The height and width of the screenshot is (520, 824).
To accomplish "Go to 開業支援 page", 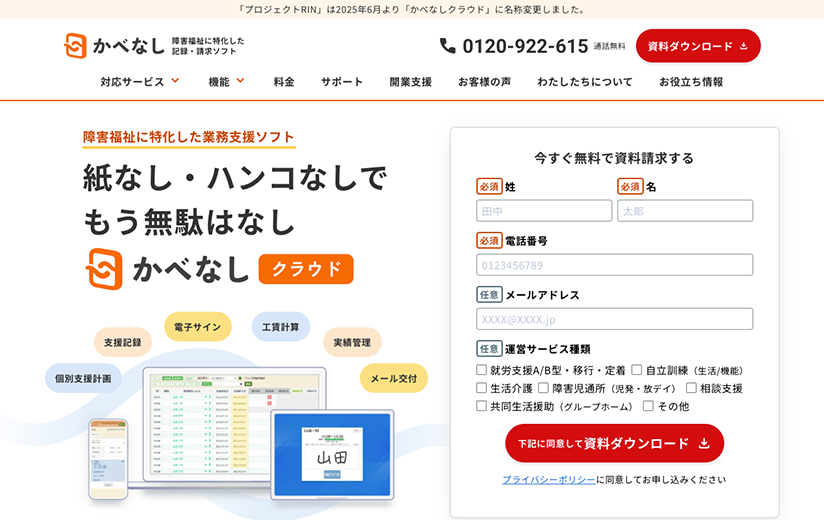I will point(410,82).
